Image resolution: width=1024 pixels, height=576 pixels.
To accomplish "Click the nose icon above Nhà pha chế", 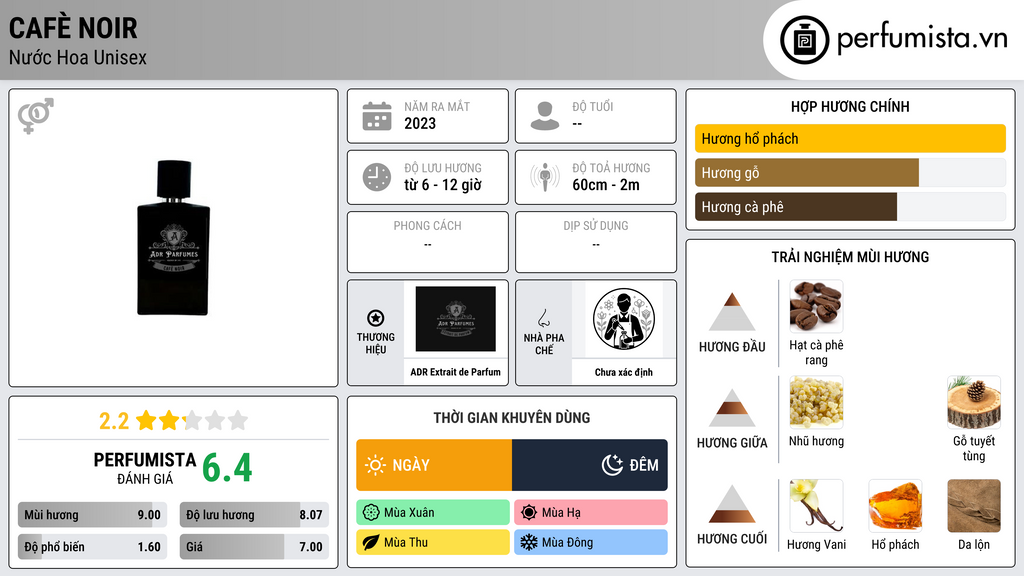I will 543,318.
